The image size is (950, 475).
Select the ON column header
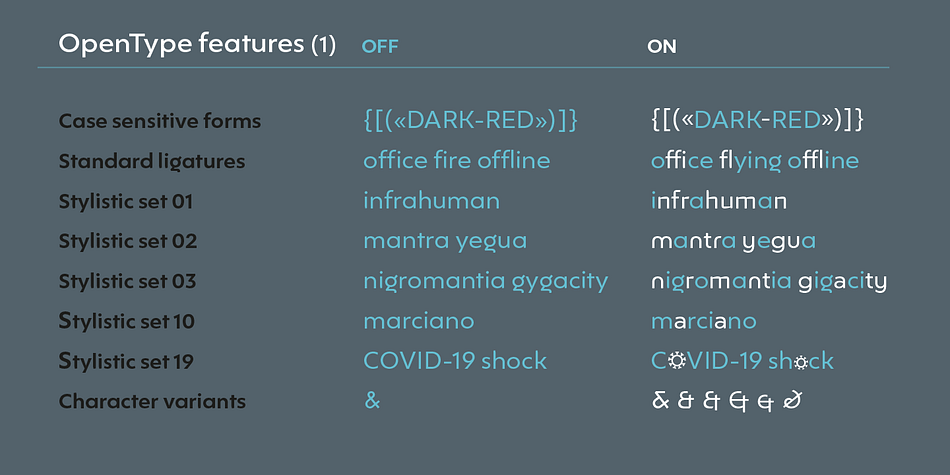(x=662, y=47)
